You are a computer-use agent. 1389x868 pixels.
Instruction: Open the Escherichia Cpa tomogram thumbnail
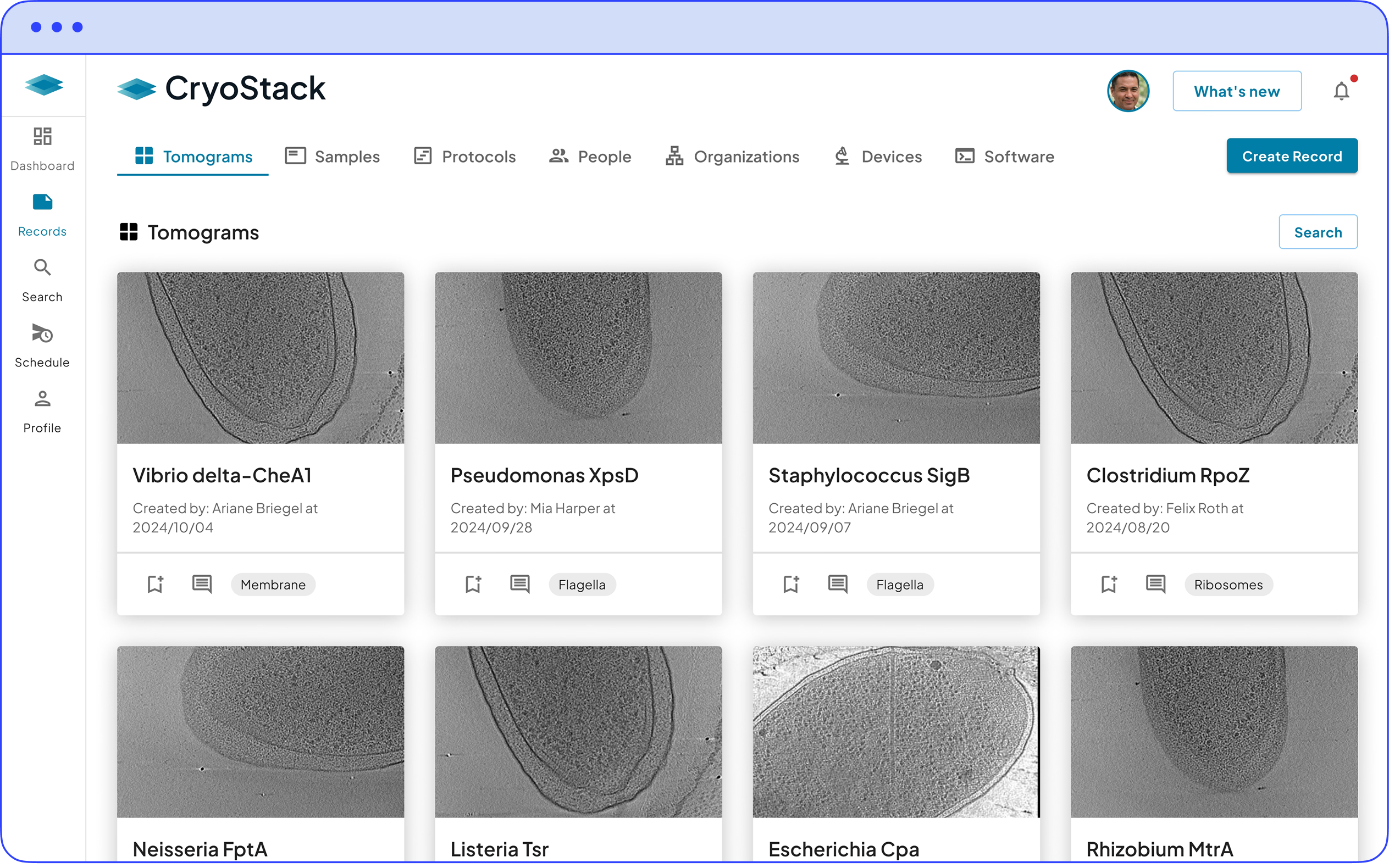[896, 731]
